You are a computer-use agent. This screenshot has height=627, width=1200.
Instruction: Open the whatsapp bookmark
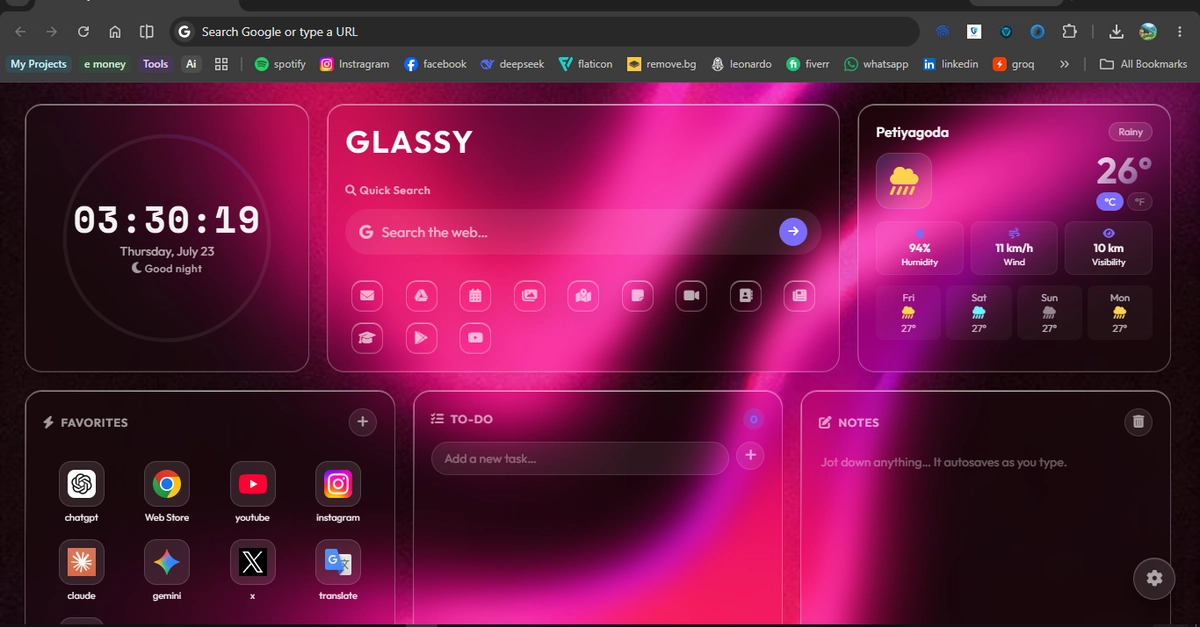pyautogui.click(x=876, y=64)
